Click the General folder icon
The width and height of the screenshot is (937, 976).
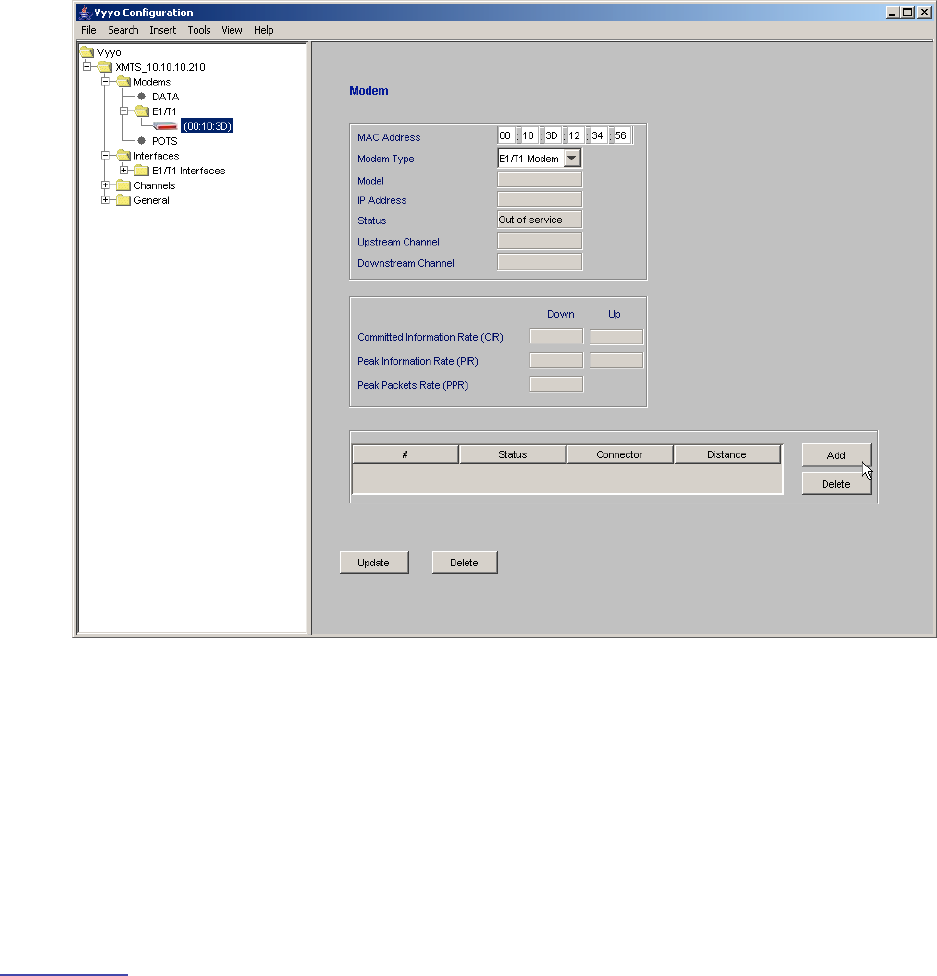pyautogui.click(x=123, y=200)
